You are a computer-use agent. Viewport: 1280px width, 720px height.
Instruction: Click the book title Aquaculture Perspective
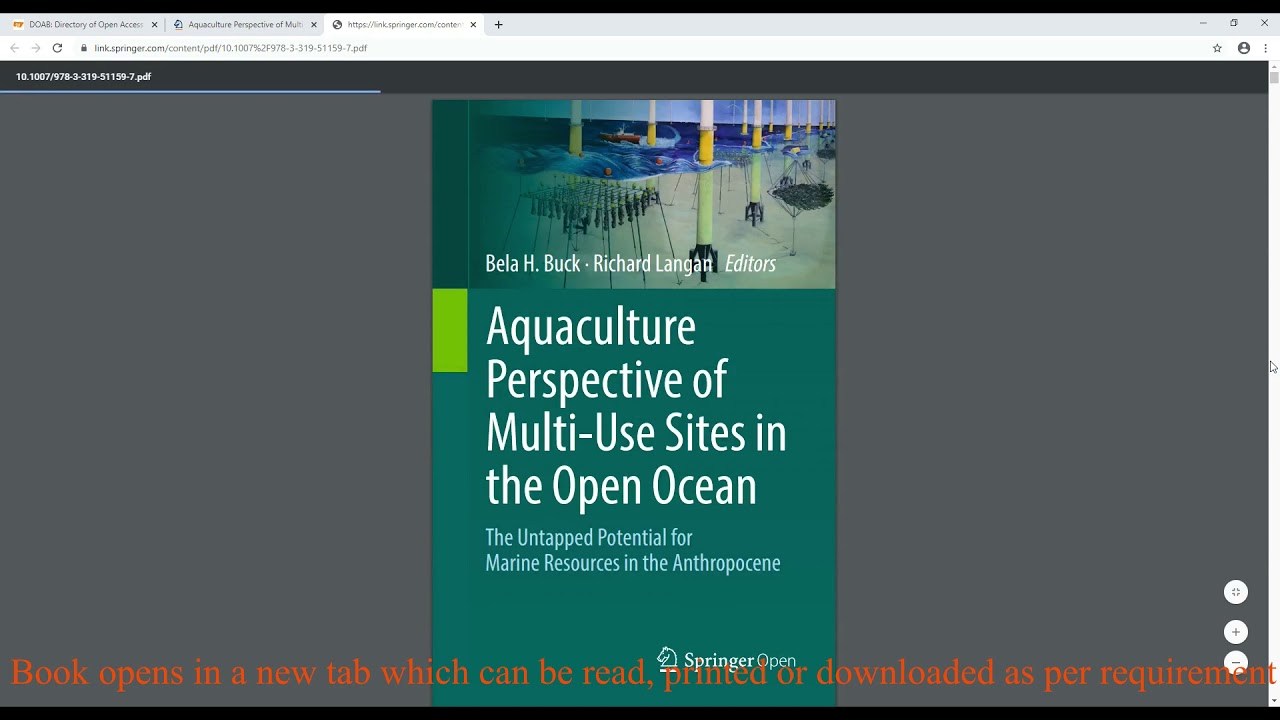tap(636, 406)
